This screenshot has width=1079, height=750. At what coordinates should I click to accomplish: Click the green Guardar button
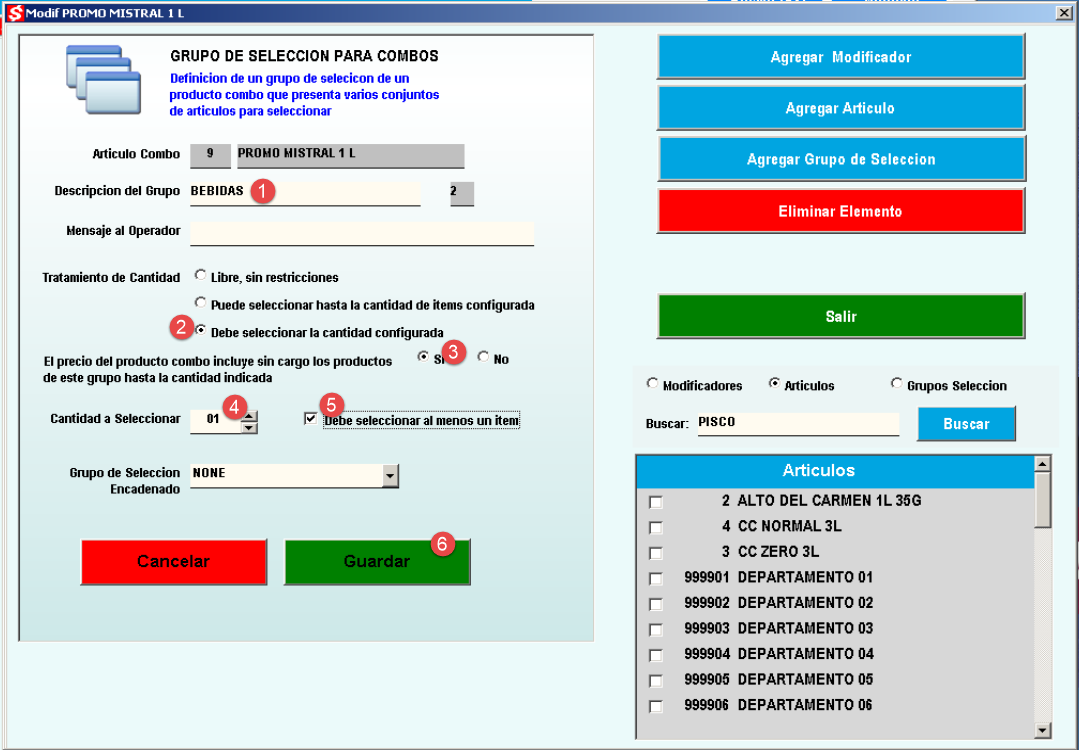[x=377, y=561]
